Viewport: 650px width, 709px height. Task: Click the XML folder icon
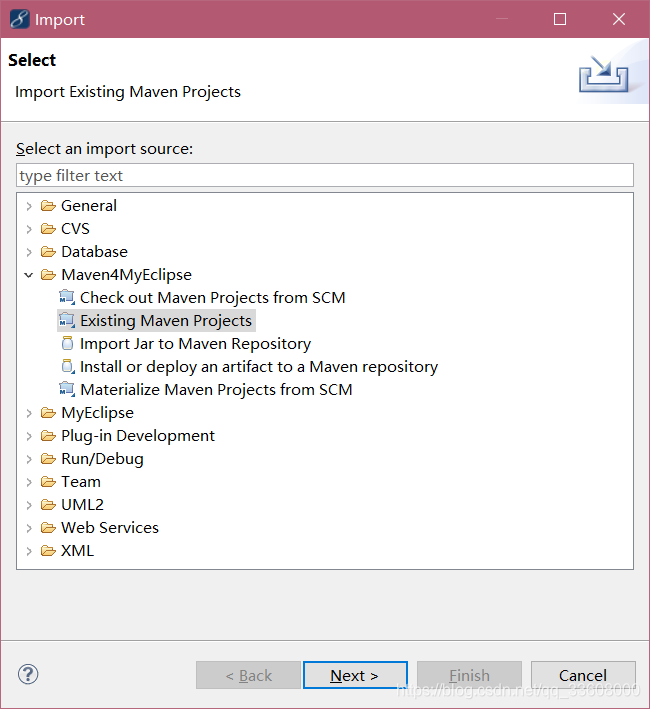click(48, 551)
